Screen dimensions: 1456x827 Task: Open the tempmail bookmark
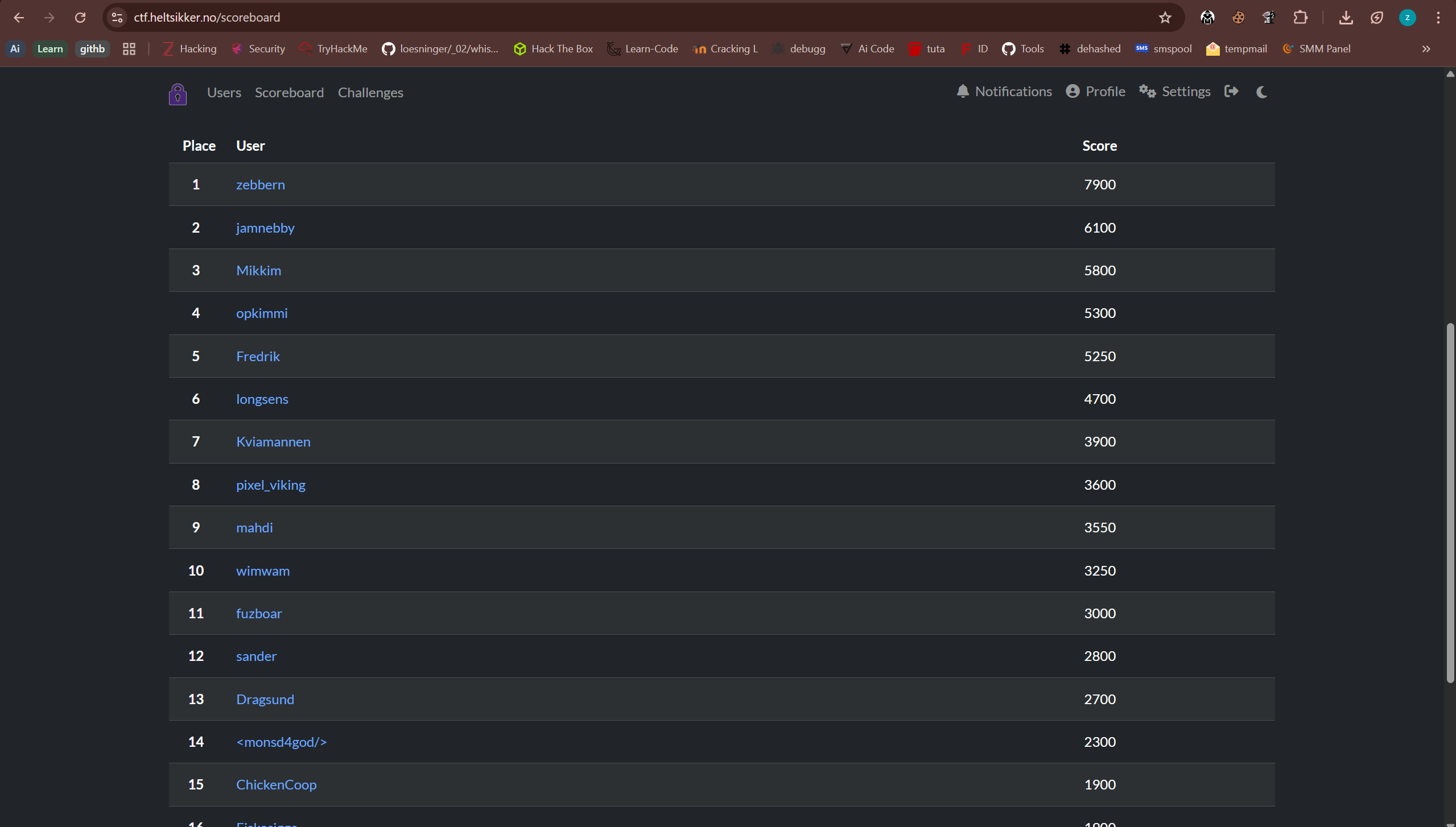click(1236, 48)
